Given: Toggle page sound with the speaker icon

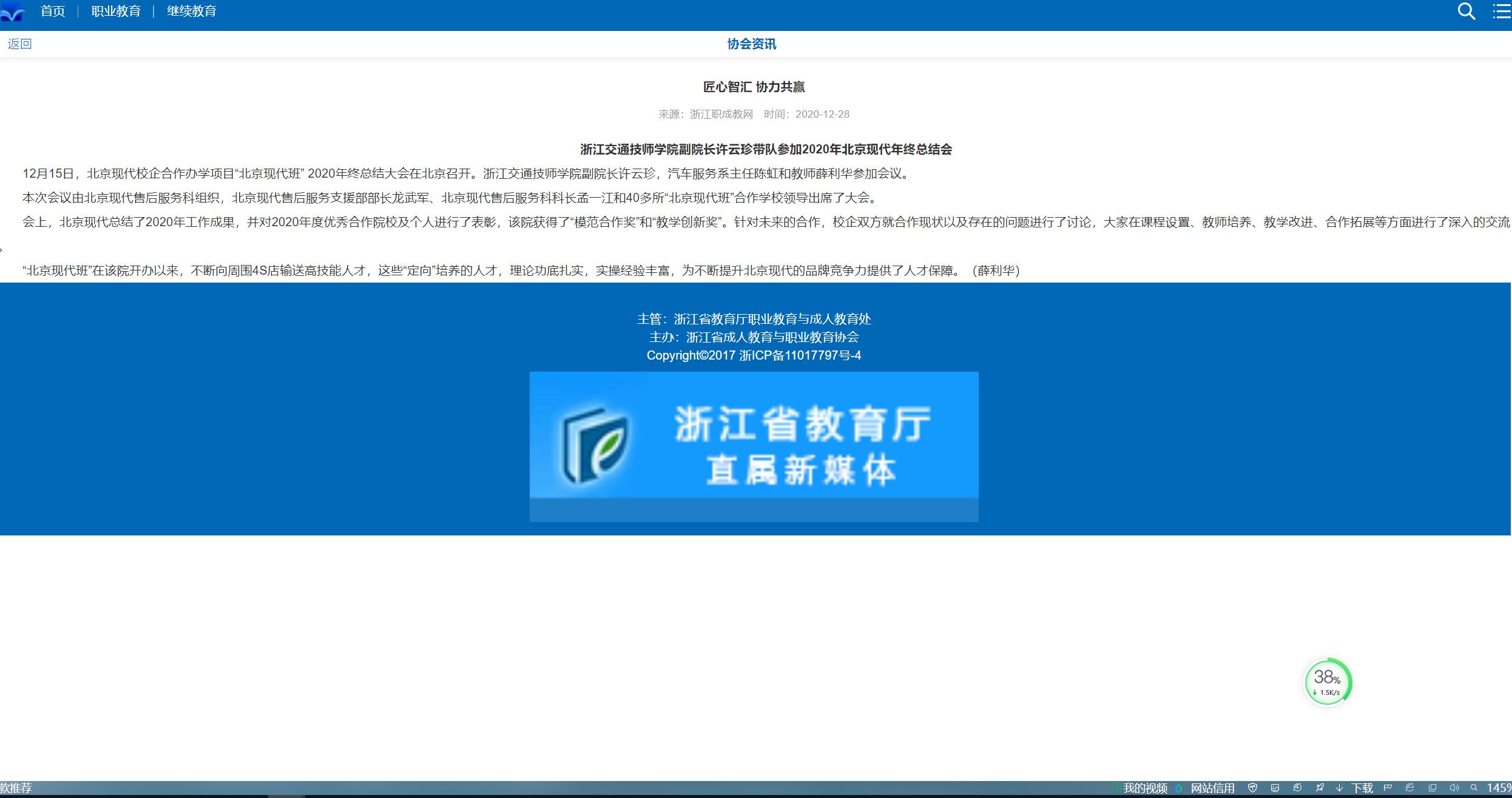Looking at the screenshot, I should pyautogui.click(x=1454, y=788).
